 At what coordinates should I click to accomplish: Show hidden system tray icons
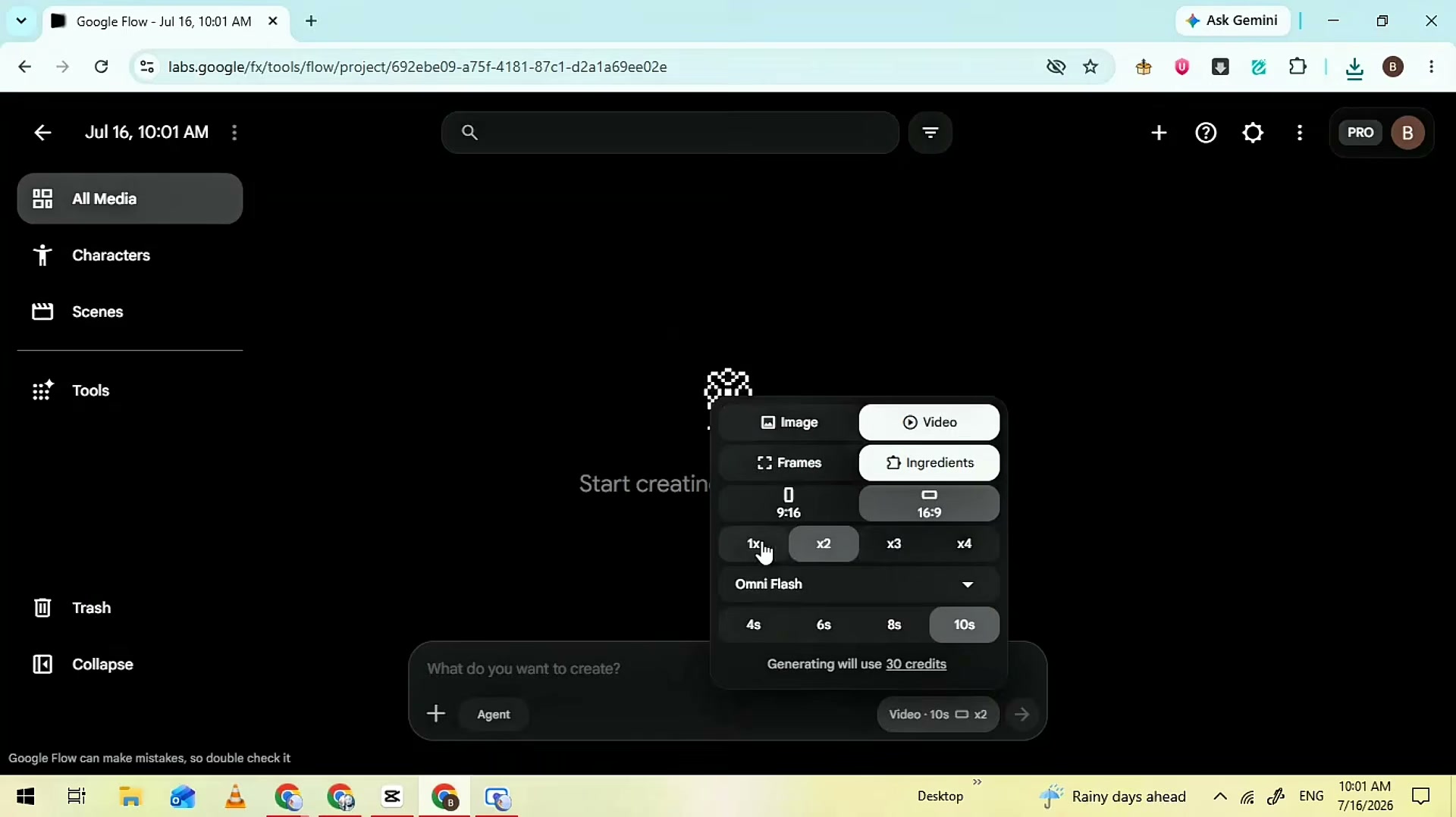tap(1219, 797)
